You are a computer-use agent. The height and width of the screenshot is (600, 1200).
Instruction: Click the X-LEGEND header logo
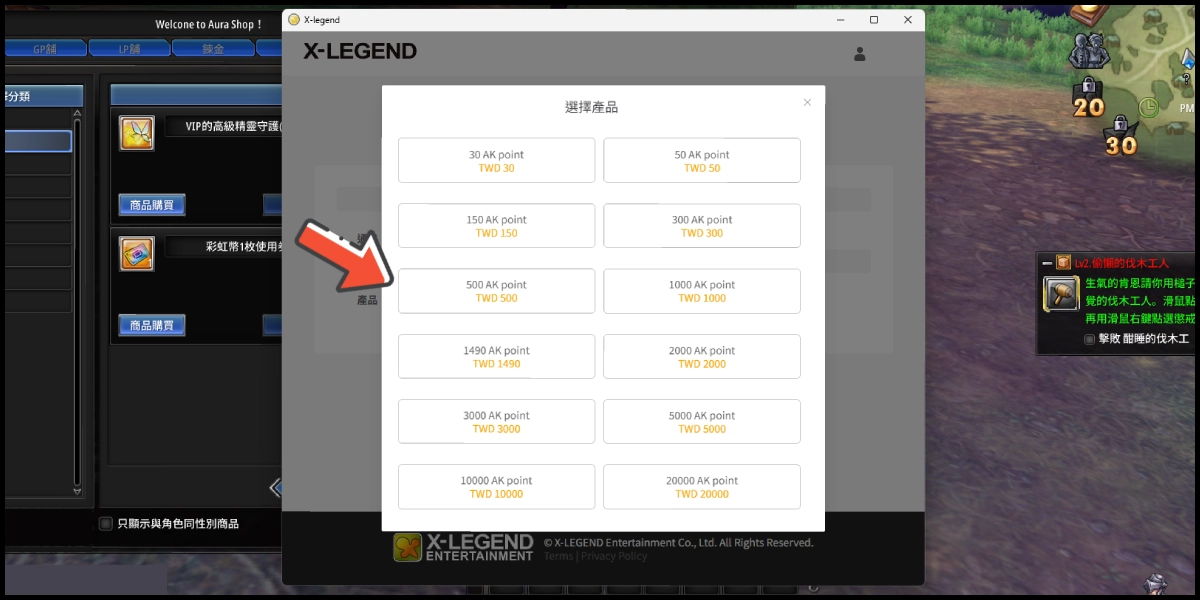pyautogui.click(x=360, y=52)
